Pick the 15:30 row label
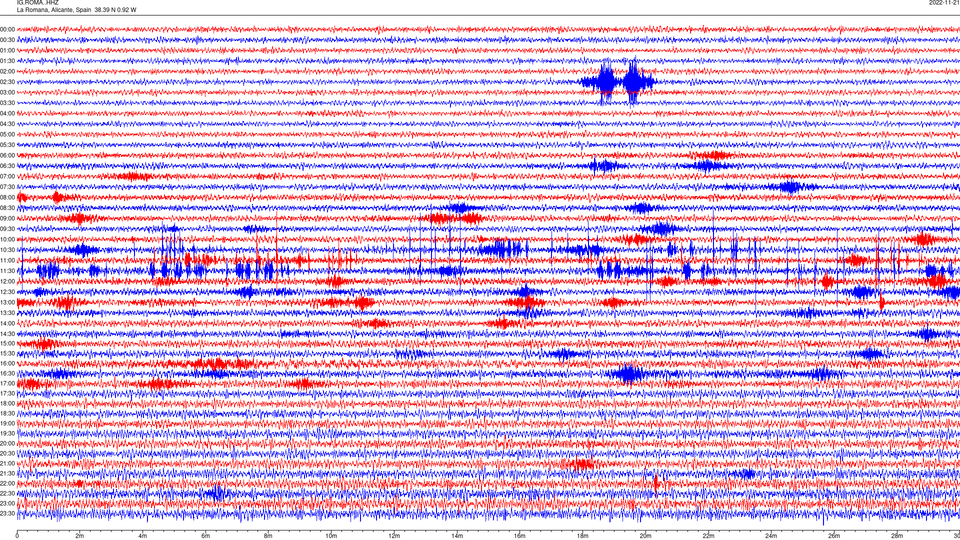Image resolution: width=960 pixels, height=540 pixels. point(7,353)
